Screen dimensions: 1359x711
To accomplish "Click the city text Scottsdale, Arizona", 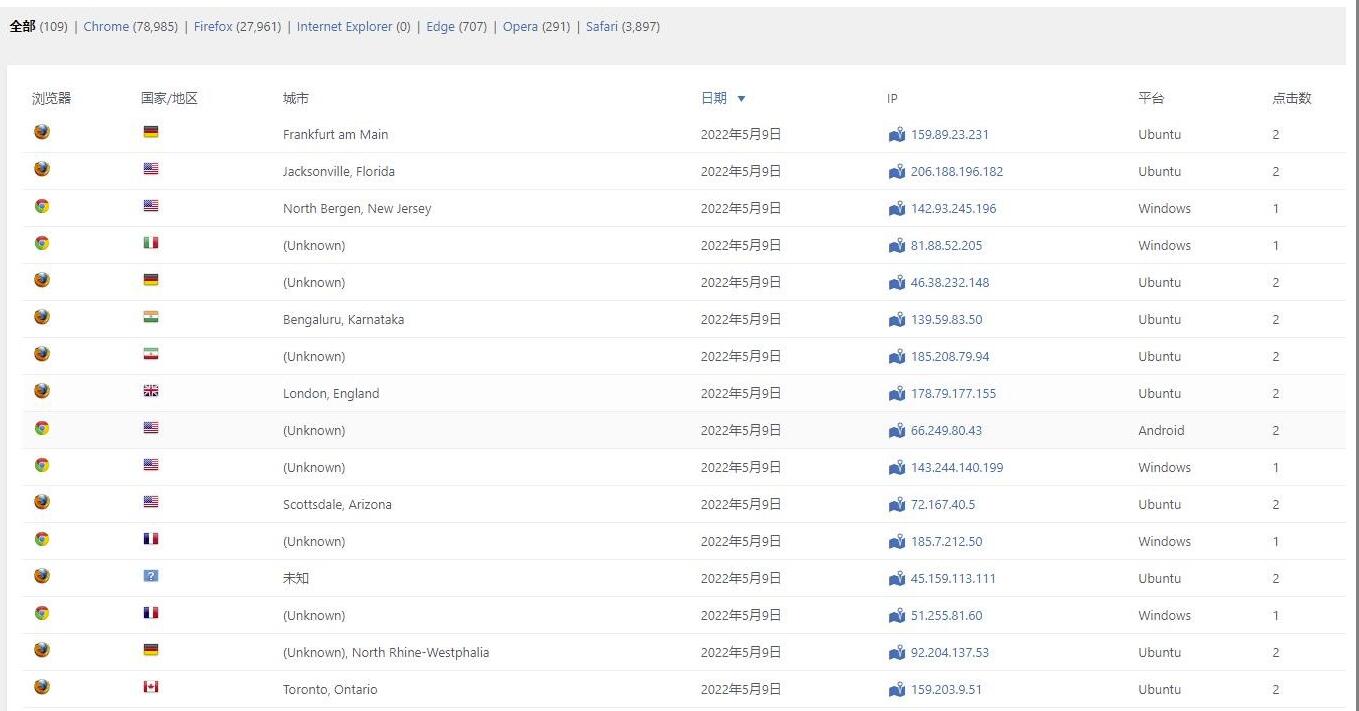I will pyautogui.click(x=337, y=505).
